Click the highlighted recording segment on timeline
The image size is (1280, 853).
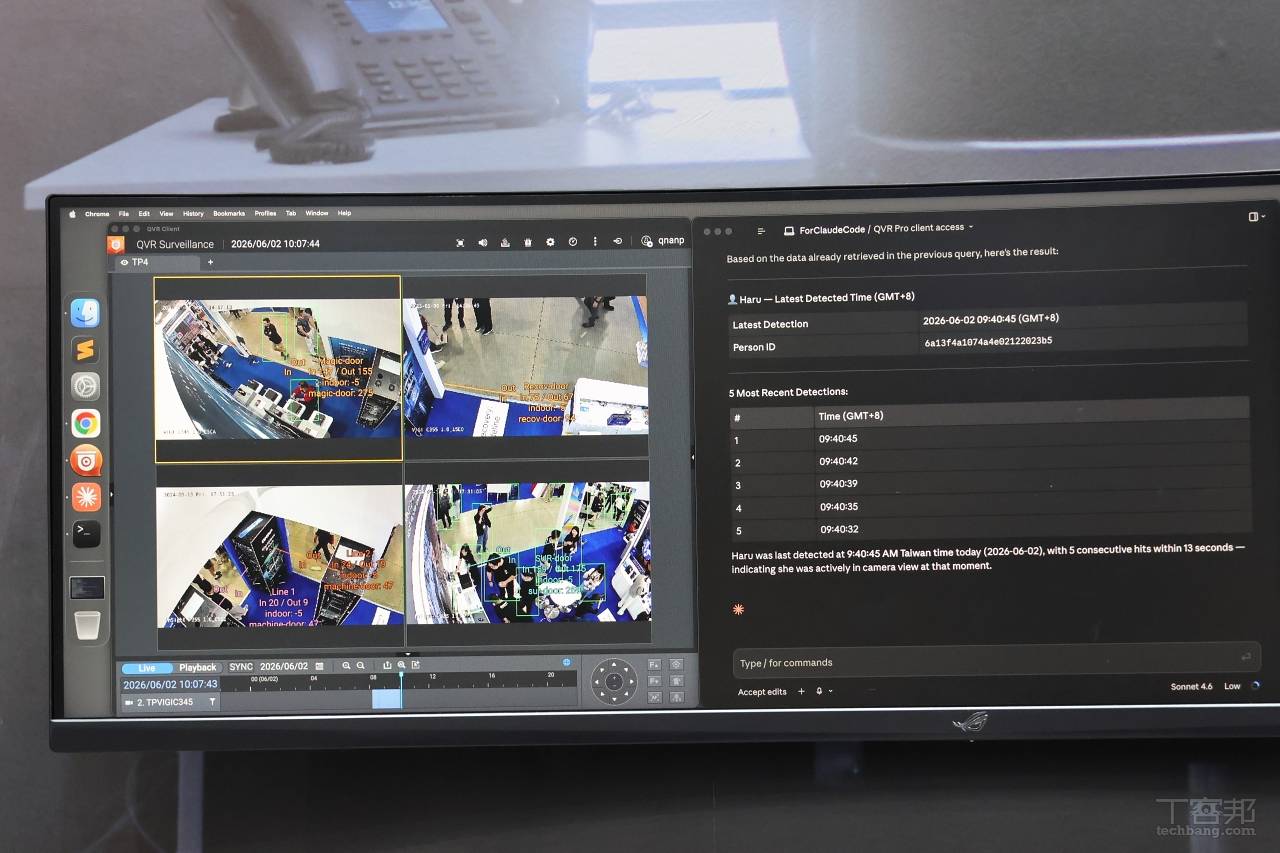386,699
